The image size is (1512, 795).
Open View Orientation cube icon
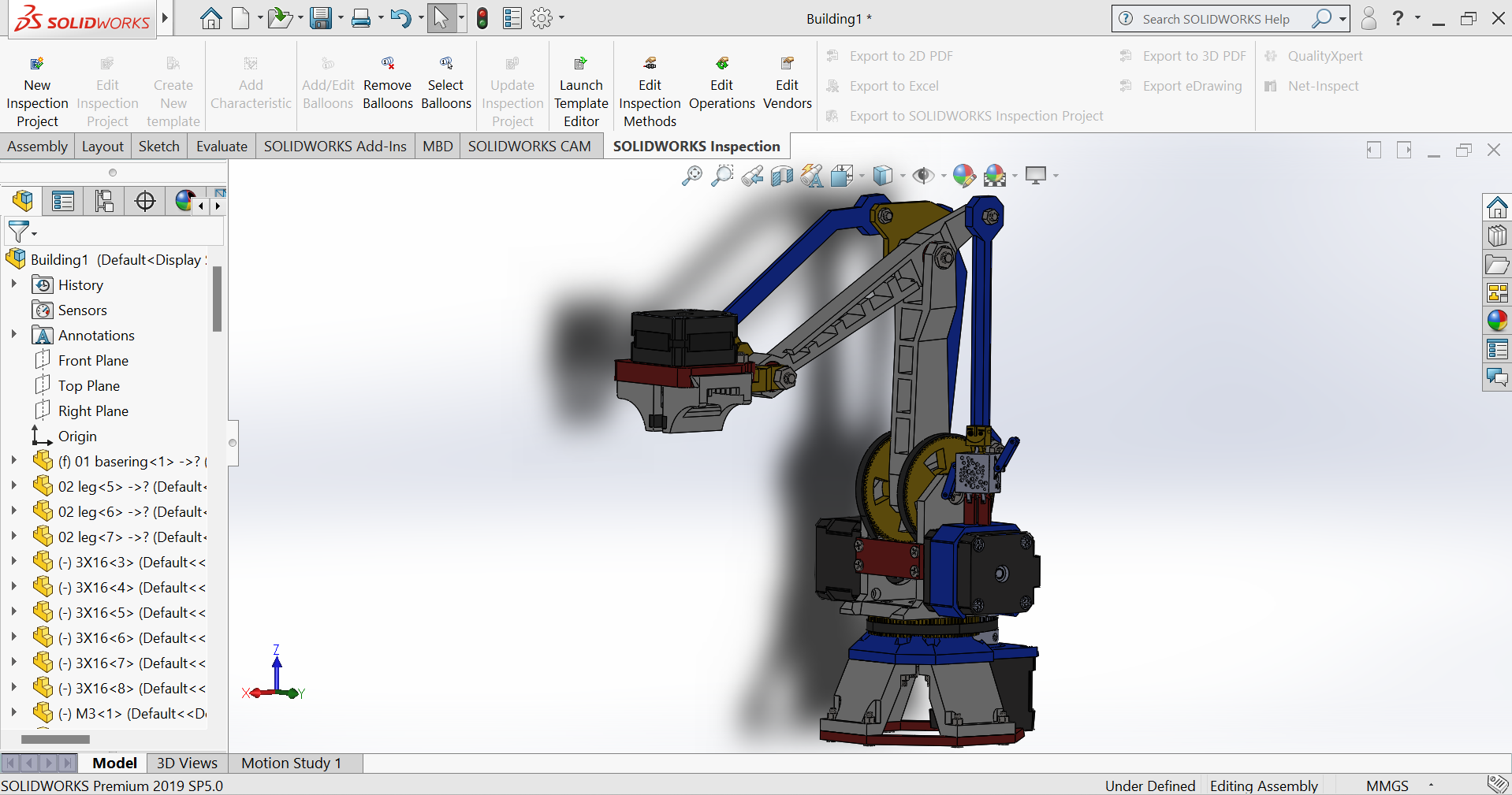(842, 176)
